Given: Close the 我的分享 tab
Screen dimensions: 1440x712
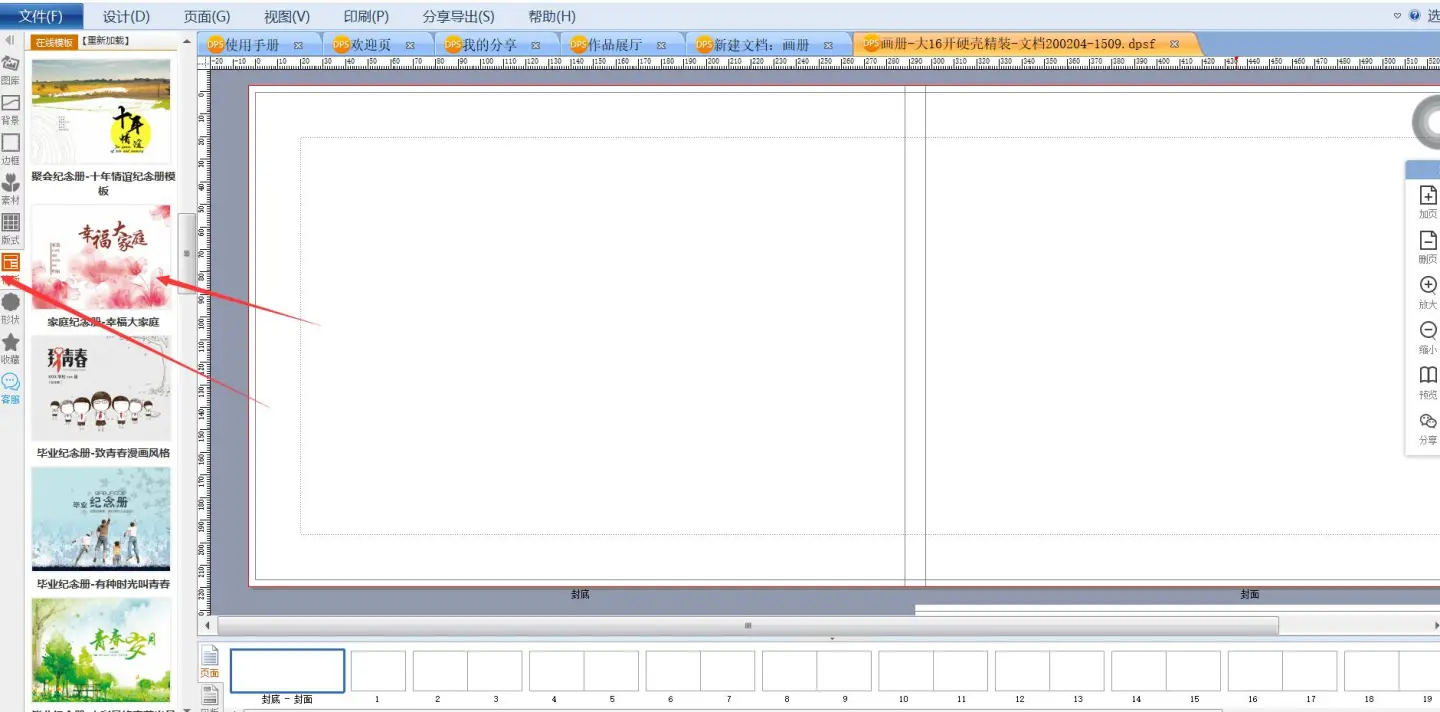Looking at the screenshot, I should 536,45.
